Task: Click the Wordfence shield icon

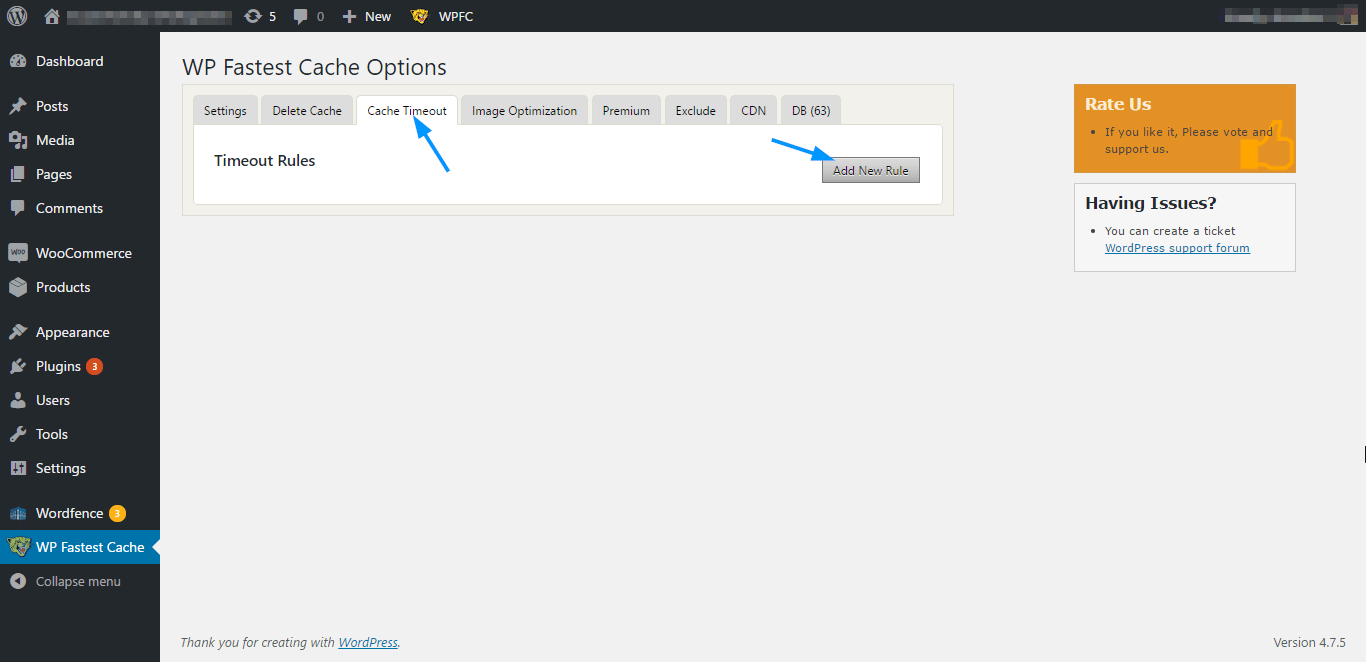Action: (x=18, y=513)
